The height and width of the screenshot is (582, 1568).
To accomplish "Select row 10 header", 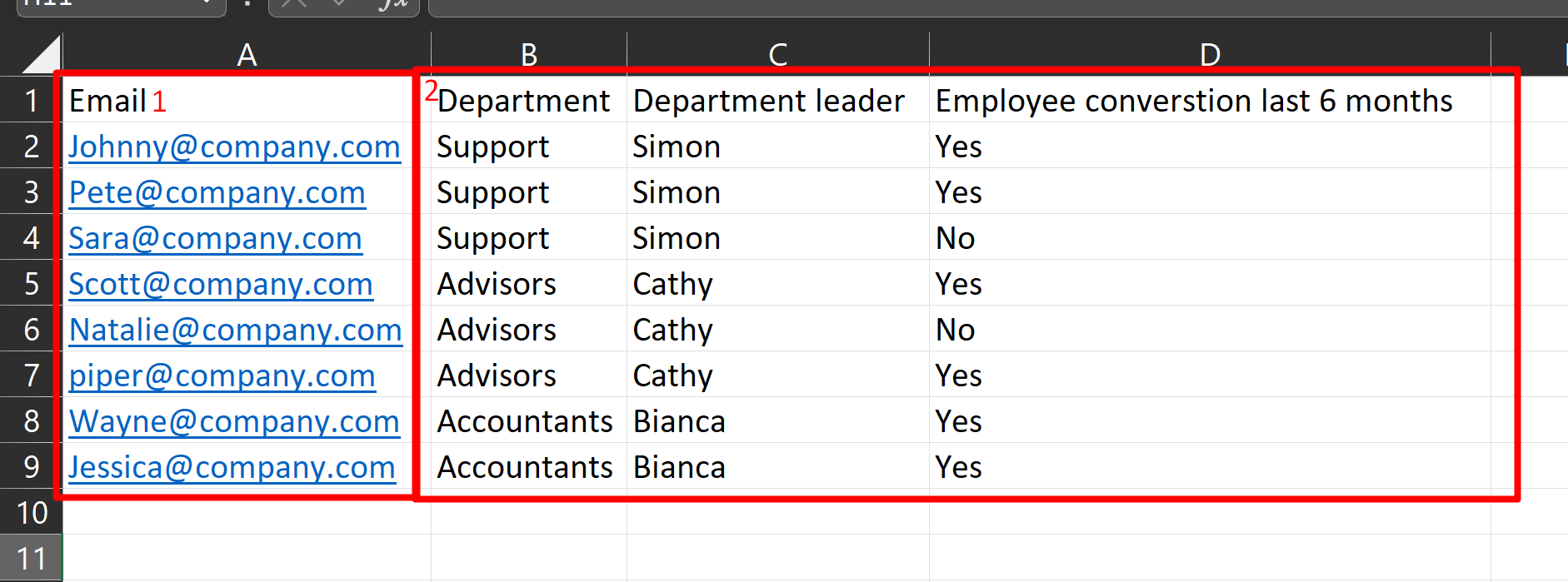I will (31, 512).
